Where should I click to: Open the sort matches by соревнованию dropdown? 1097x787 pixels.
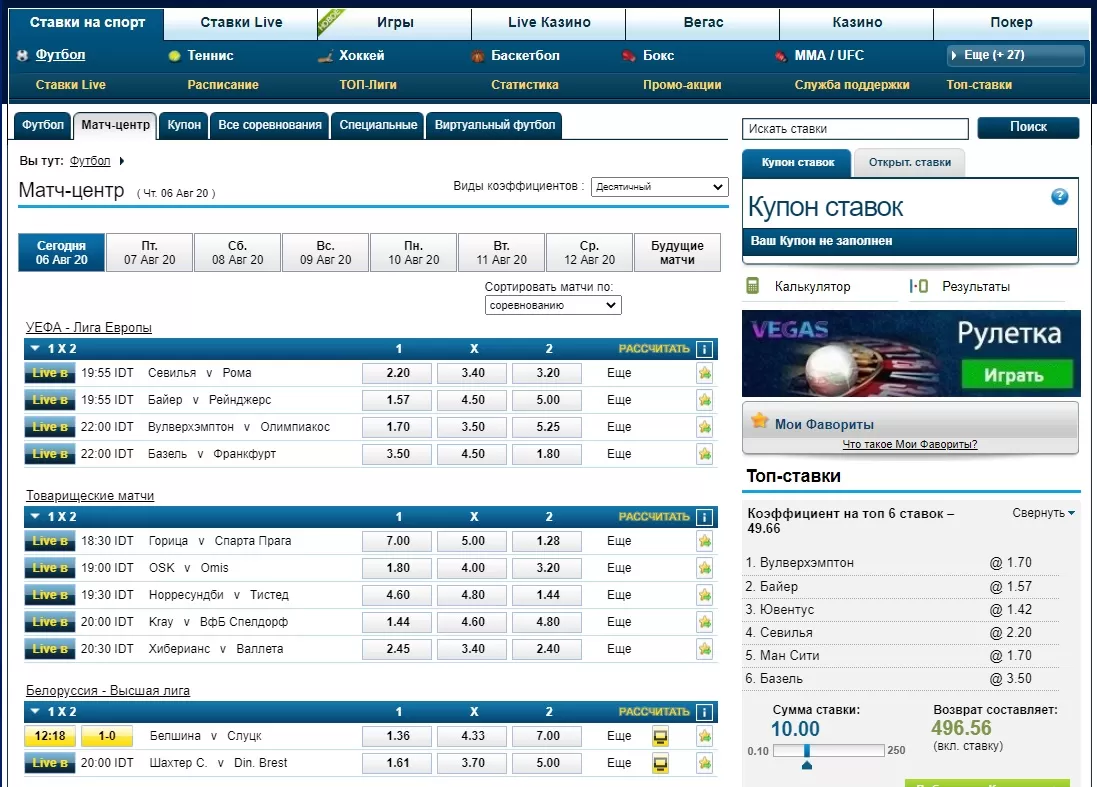tap(553, 306)
